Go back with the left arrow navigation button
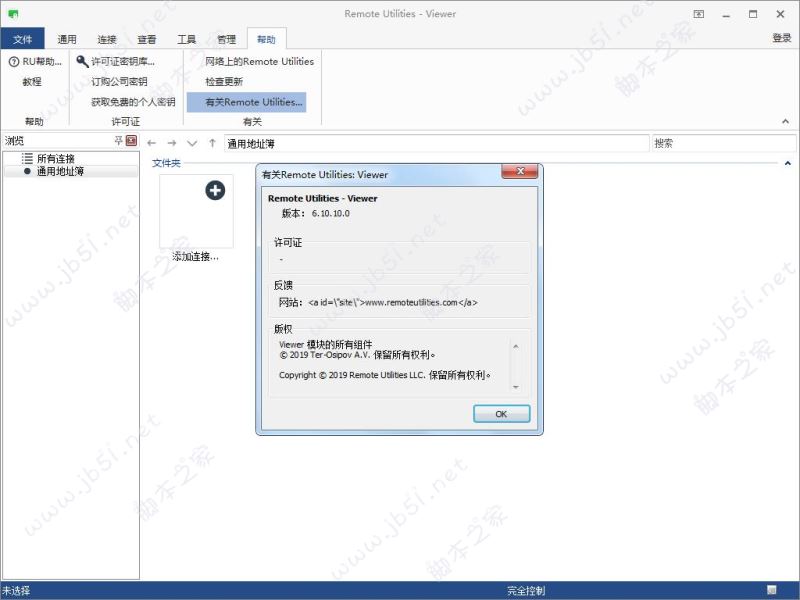The height and width of the screenshot is (600, 800). tap(152, 143)
